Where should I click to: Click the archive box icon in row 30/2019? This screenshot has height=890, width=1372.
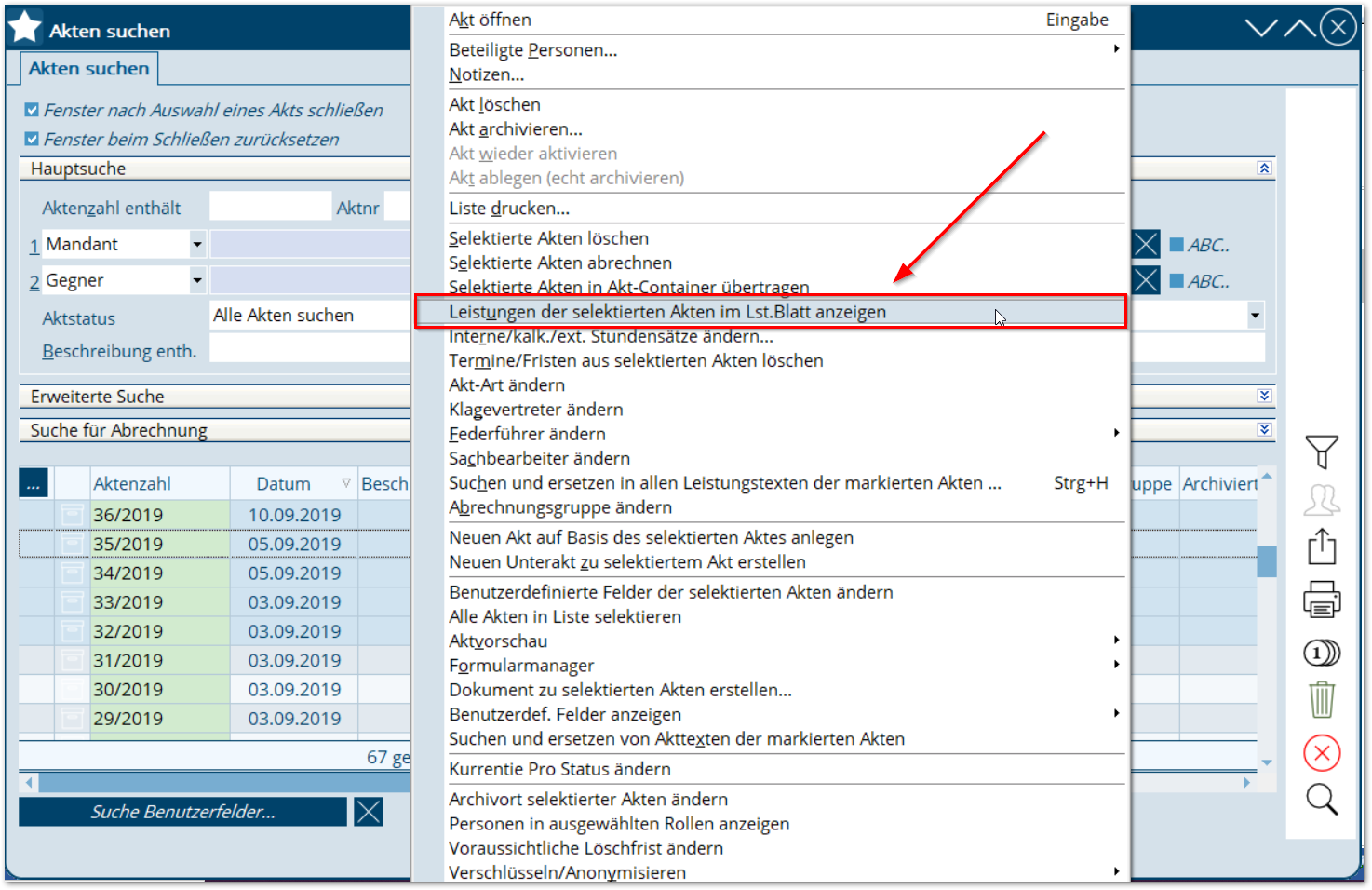tap(72, 689)
